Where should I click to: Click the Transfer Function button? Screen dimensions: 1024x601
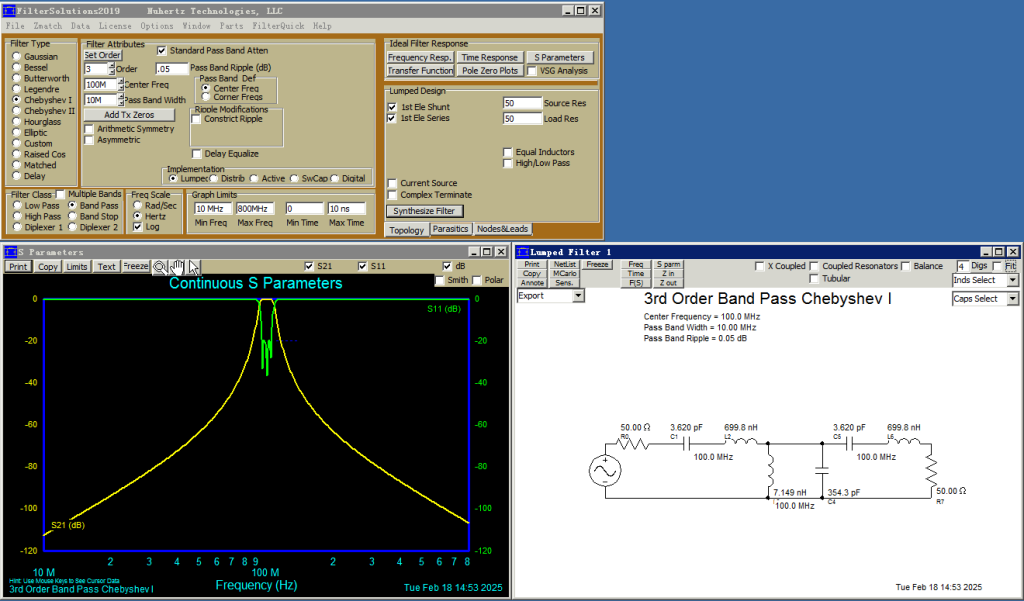click(420, 71)
